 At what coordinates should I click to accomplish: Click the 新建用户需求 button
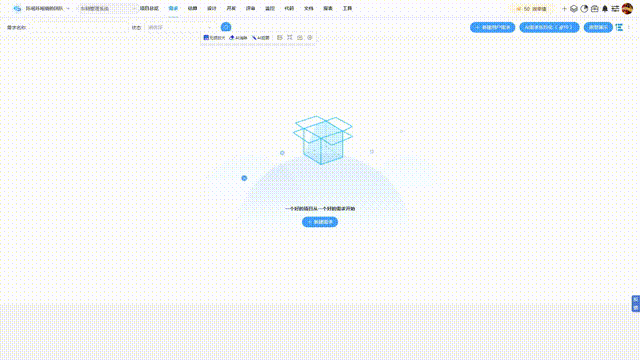(x=492, y=27)
